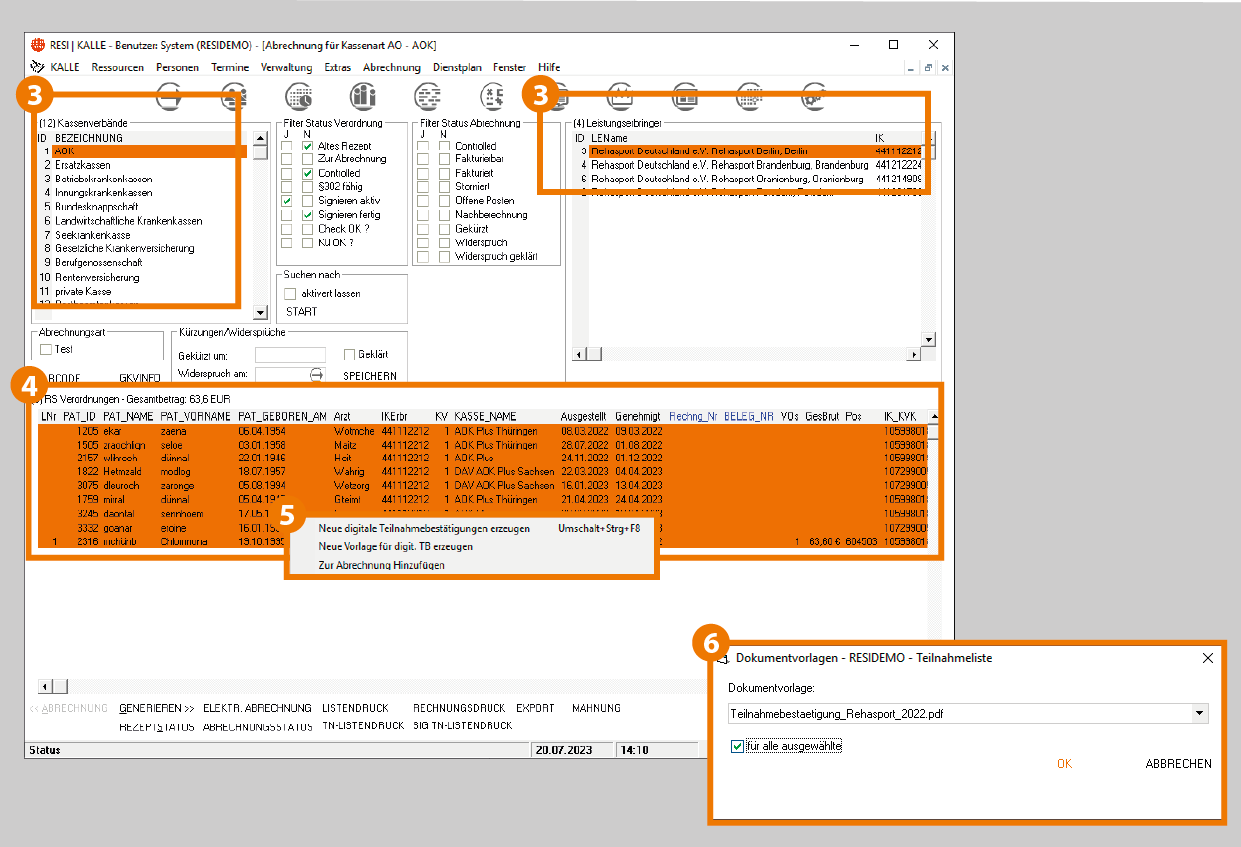Click the ELEKTR. ABRECHNUNG button
This screenshot has width=1241, height=847.
(256, 708)
